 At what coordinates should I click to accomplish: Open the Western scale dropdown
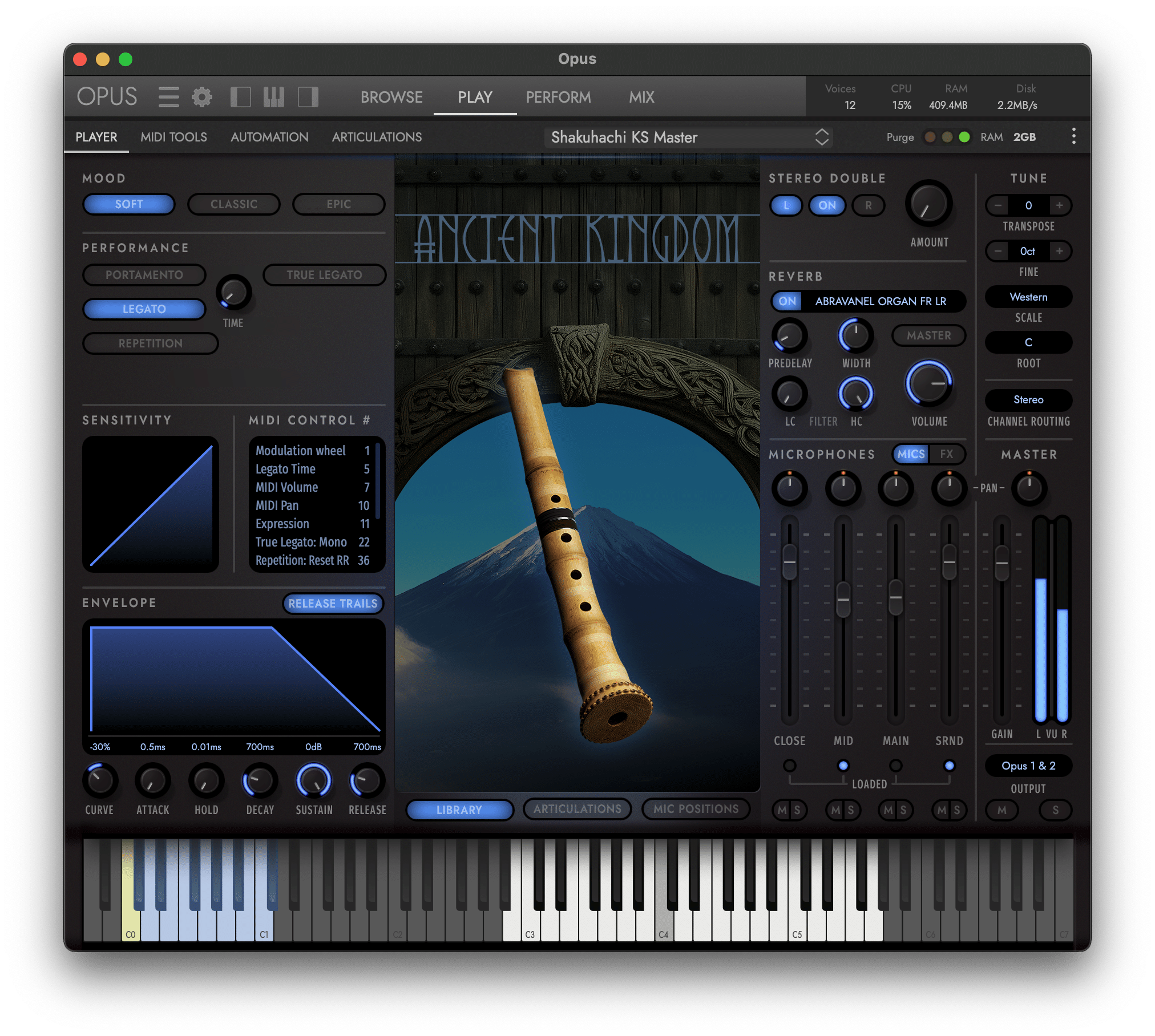coord(1028,297)
